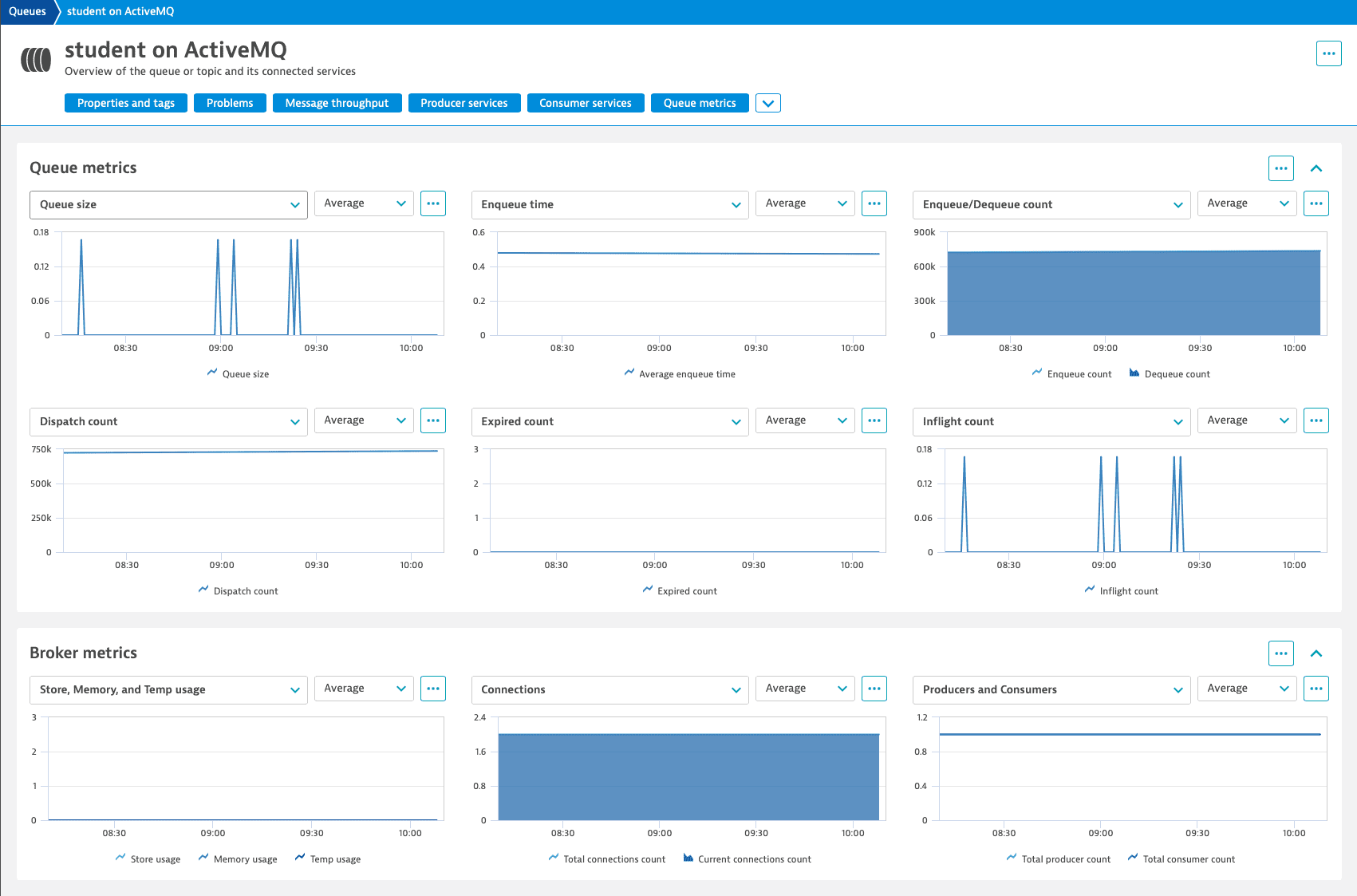Open more options for Enqueue/Dequeue count chart
Screen dimensions: 1357x896
1316,203
